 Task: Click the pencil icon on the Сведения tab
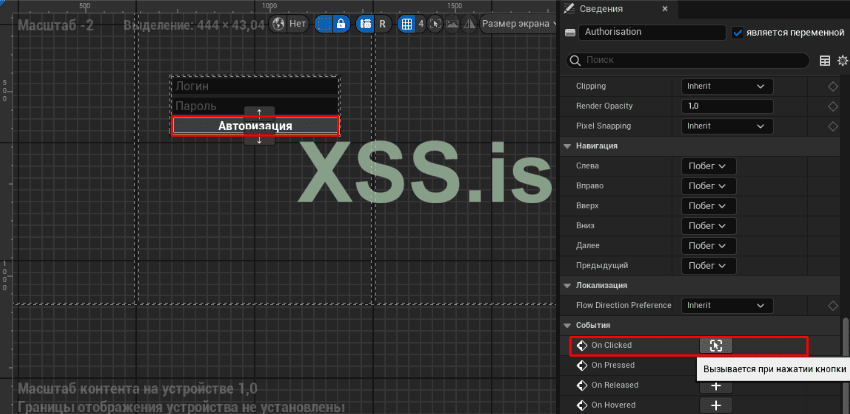(x=569, y=8)
